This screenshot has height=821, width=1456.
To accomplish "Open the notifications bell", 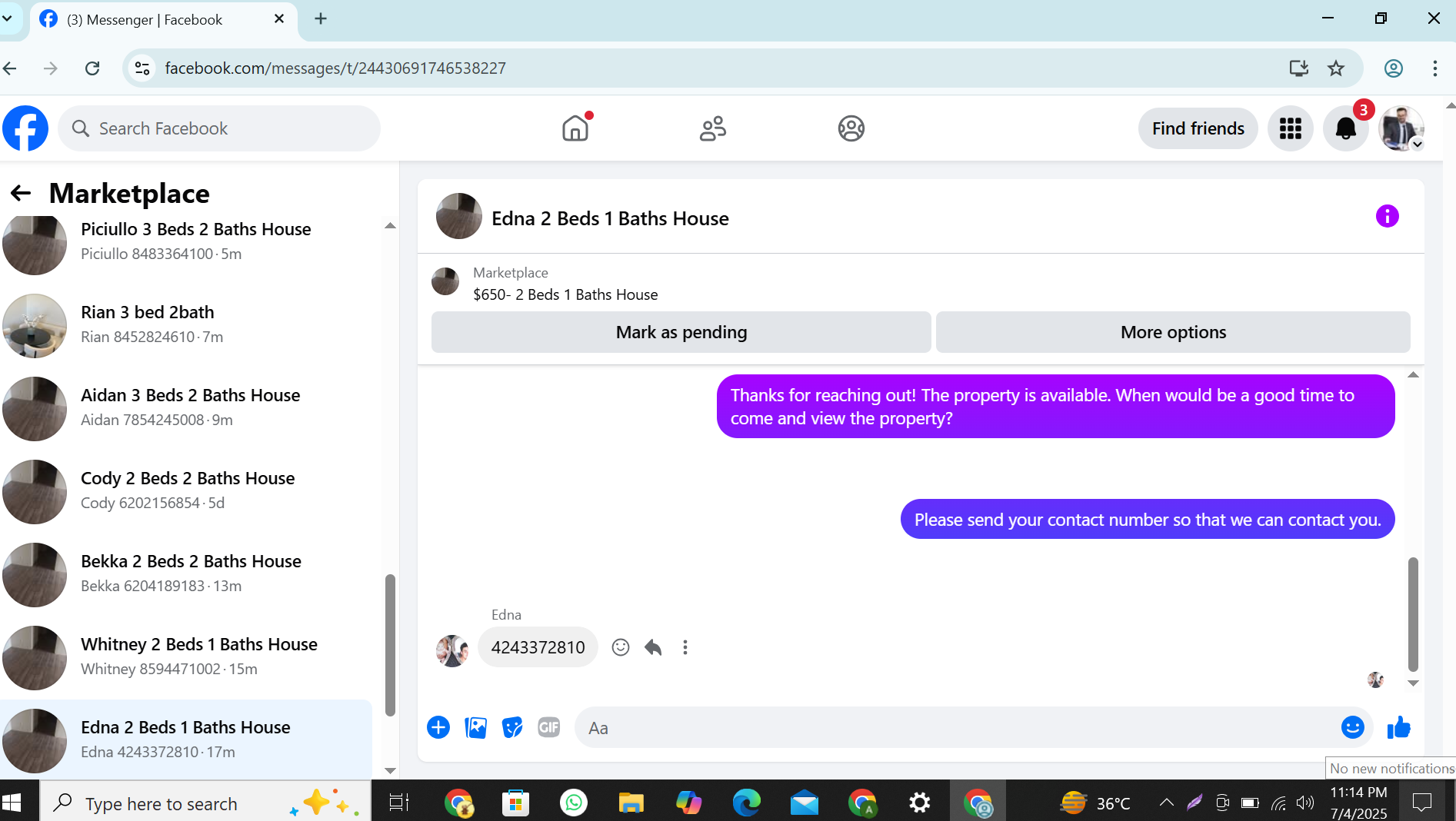I will [x=1346, y=128].
